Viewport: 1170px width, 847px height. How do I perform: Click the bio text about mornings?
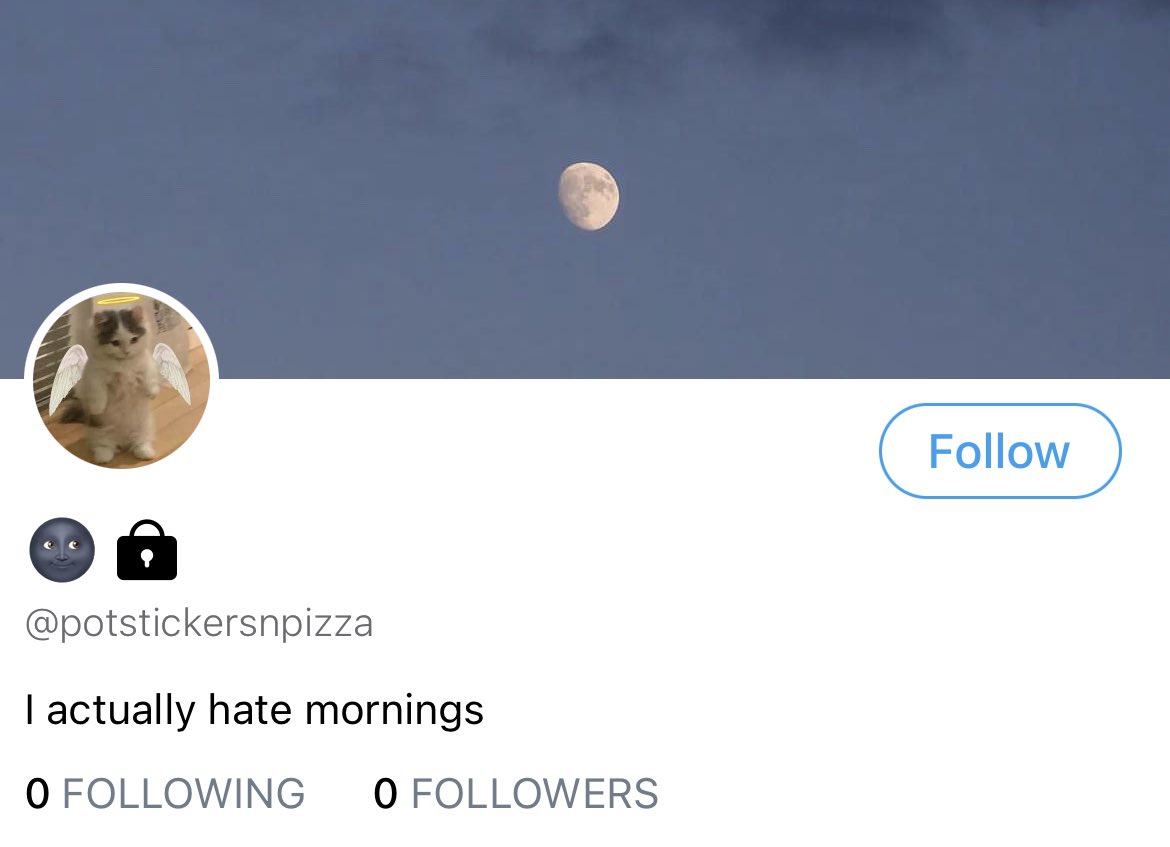[254, 710]
